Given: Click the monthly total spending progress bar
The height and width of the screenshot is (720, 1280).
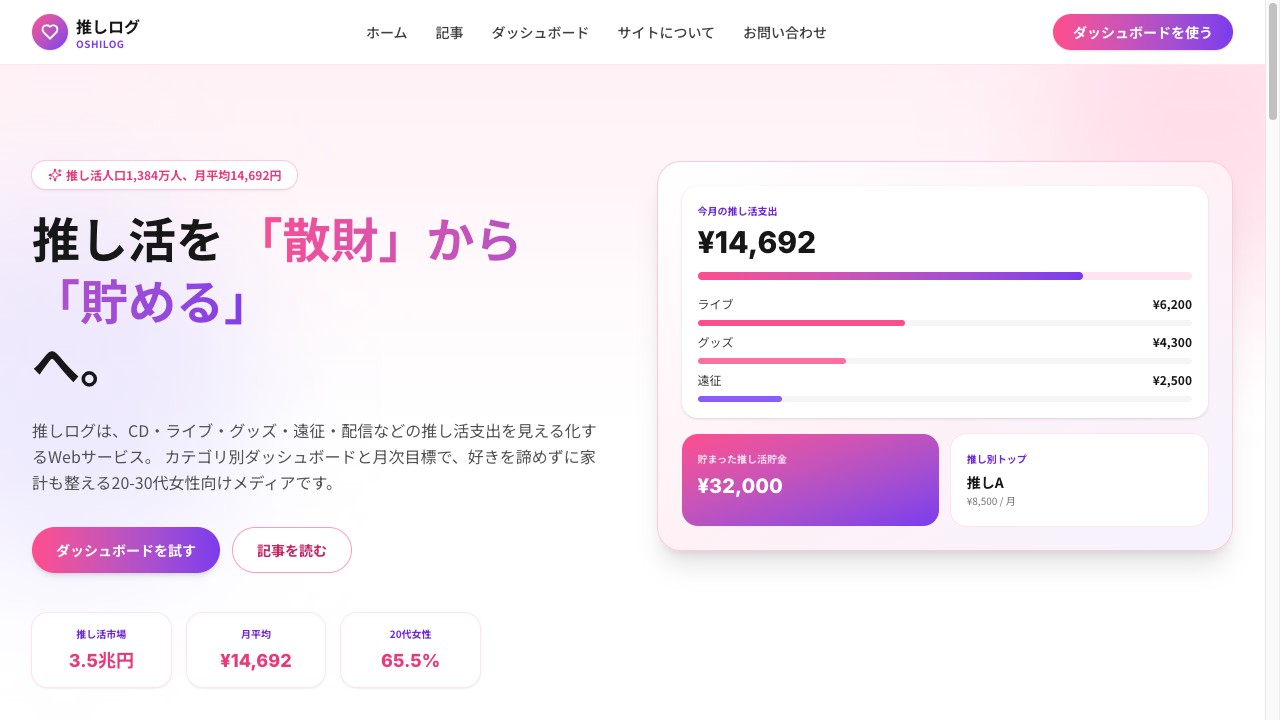Looking at the screenshot, I should (944, 276).
